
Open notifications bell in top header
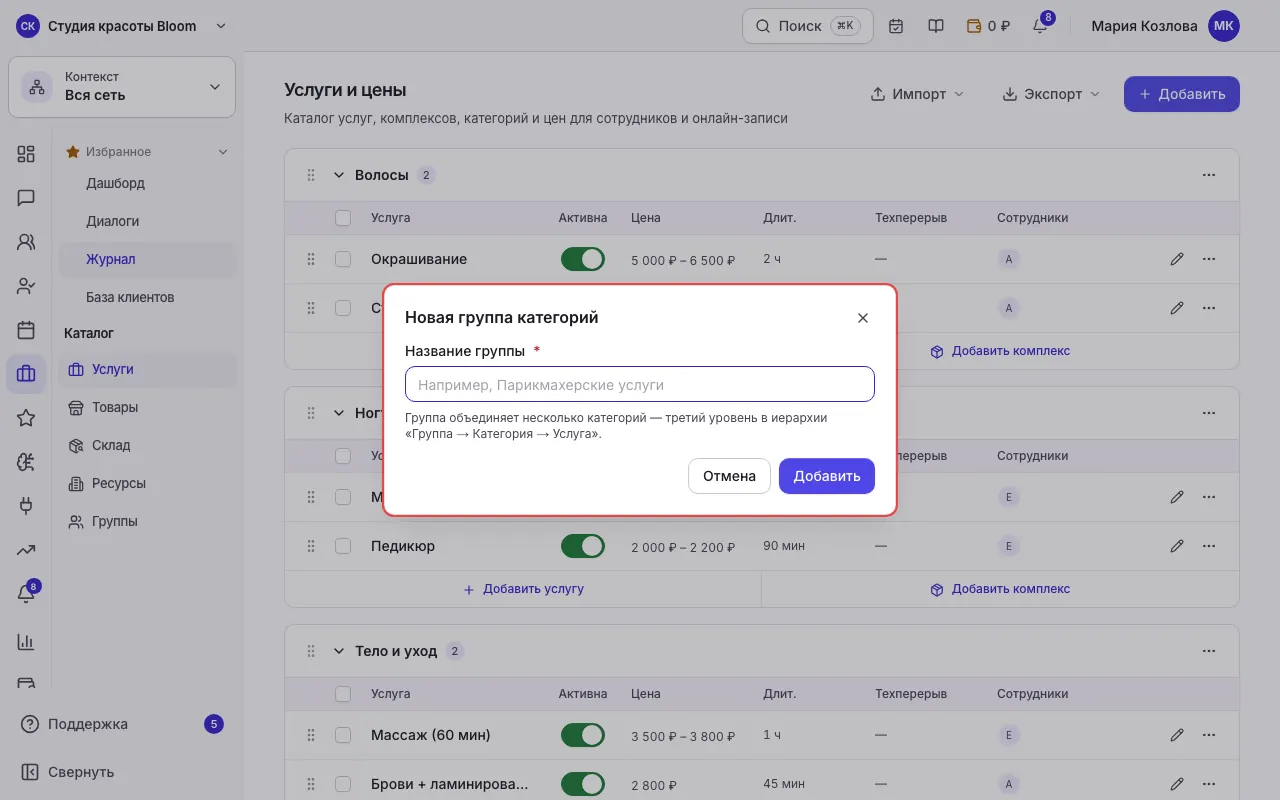coord(1040,26)
